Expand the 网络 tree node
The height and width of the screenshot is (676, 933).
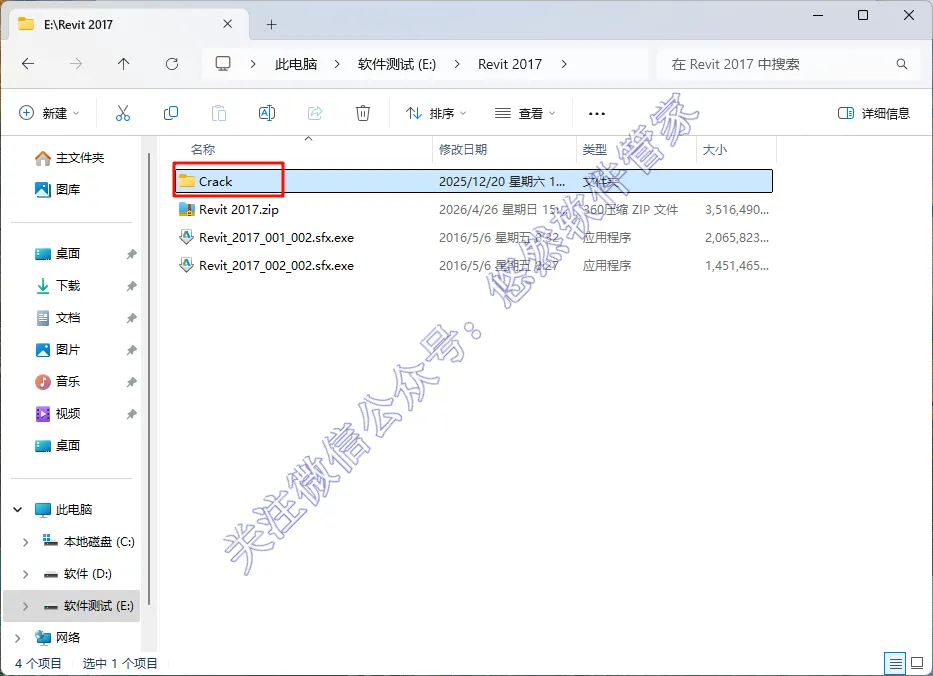(18, 638)
